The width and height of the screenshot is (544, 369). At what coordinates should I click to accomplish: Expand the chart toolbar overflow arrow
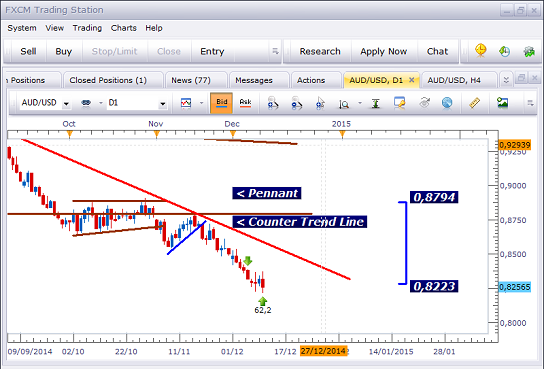tap(530, 103)
